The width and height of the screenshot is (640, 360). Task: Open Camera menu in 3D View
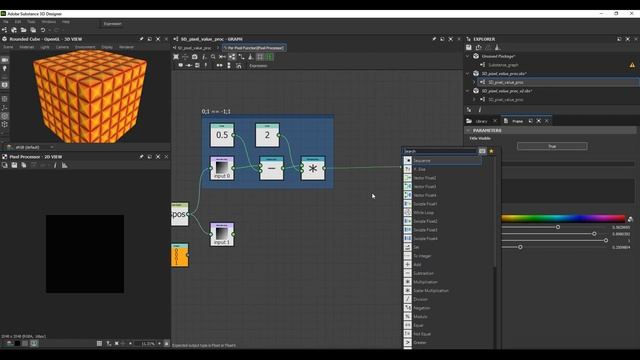62,47
